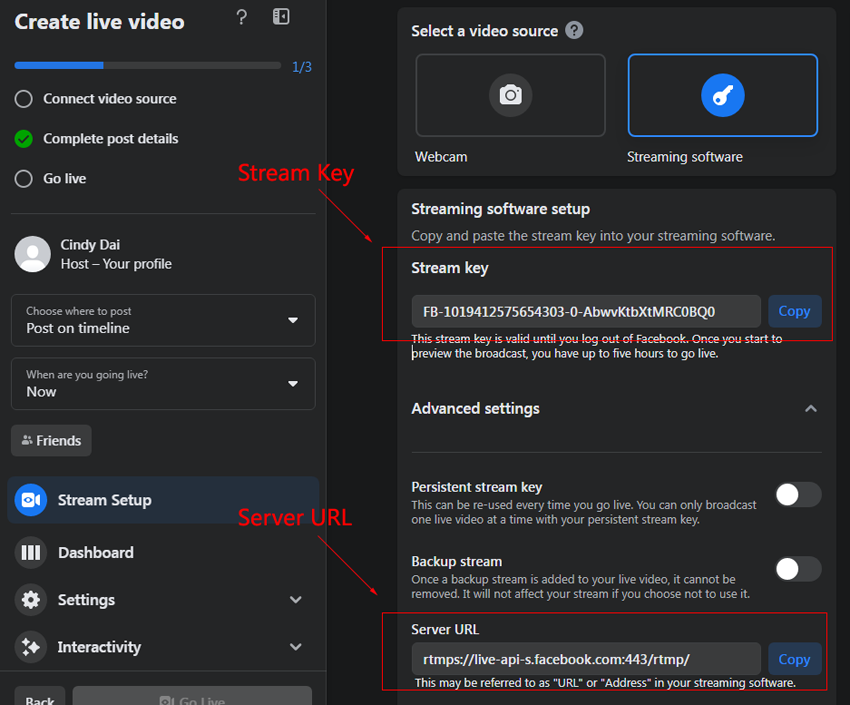
Task: Enable Persistent stream key toggle
Action: pyautogui.click(x=798, y=494)
